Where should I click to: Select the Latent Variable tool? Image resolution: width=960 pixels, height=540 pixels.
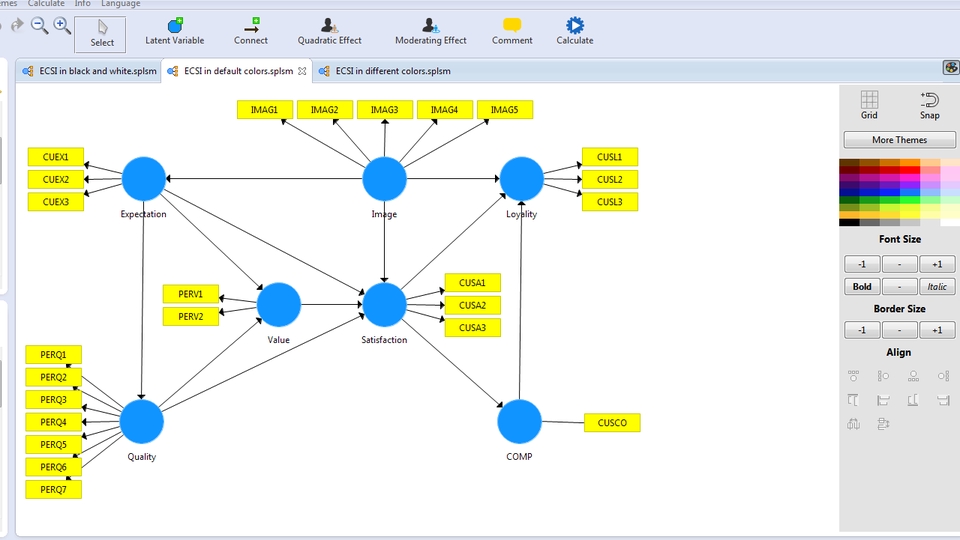(x=174, y=31)
